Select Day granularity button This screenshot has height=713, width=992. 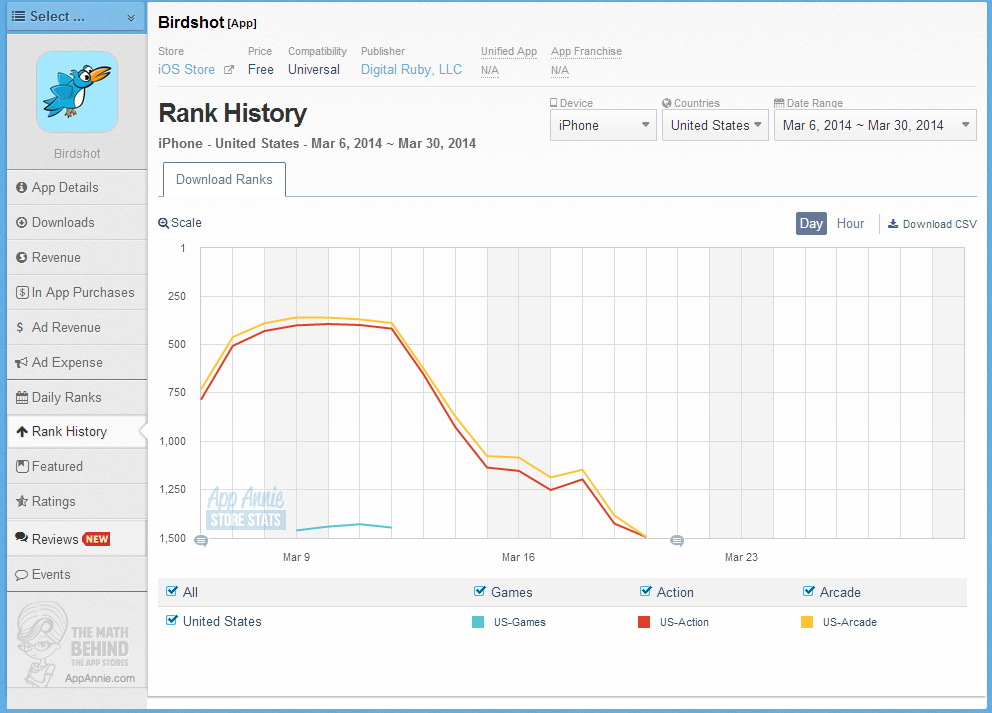811,223
